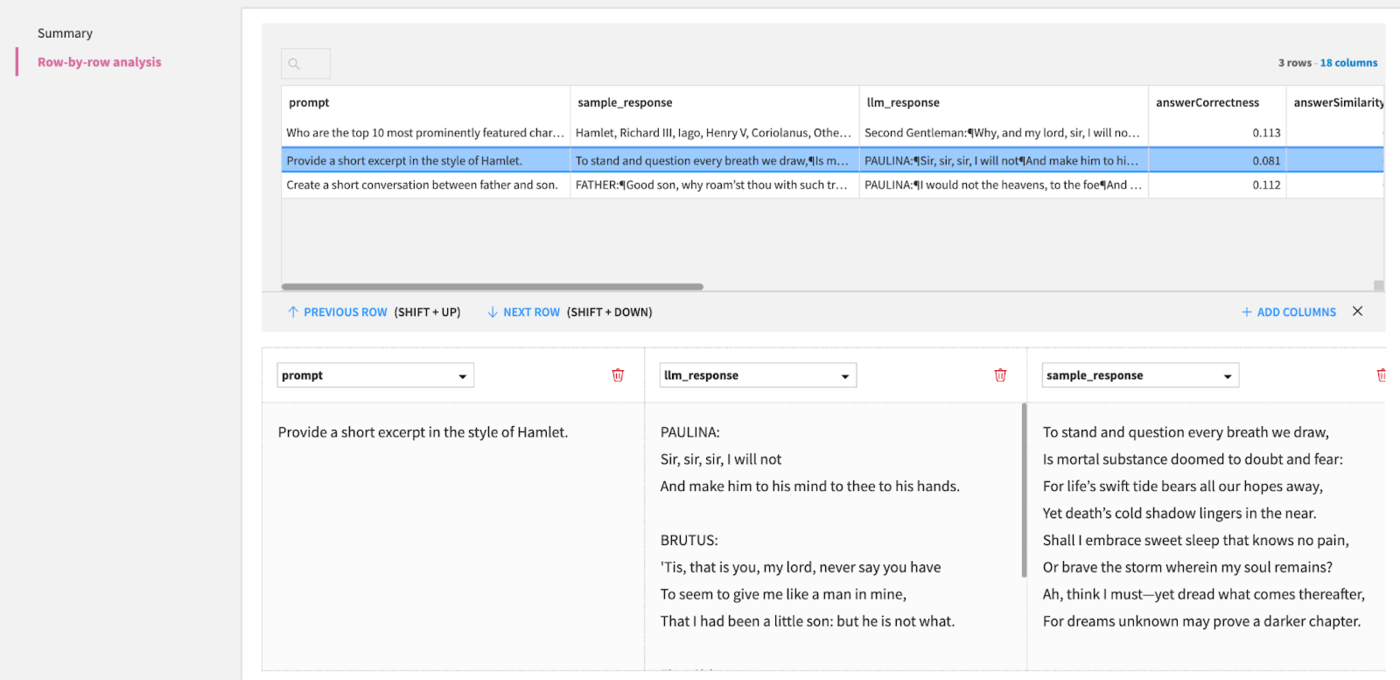1400x680 pixels.
Task: Select the father and son conversation row
Action: pyautogui.click(x=424, y=185)
